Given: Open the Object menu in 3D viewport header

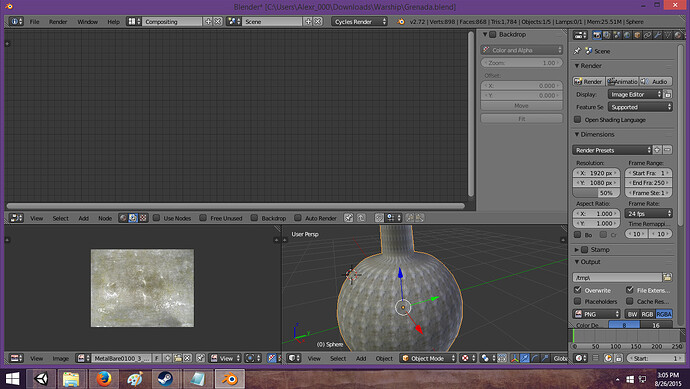Looking at the screenshot, I should point(384,359).
